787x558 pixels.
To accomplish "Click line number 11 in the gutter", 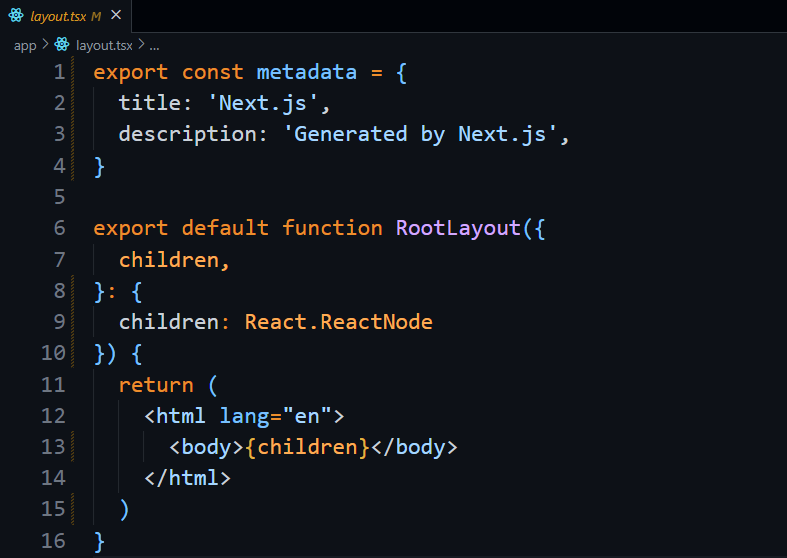I will pyautogui.click(x=53, y=384).
